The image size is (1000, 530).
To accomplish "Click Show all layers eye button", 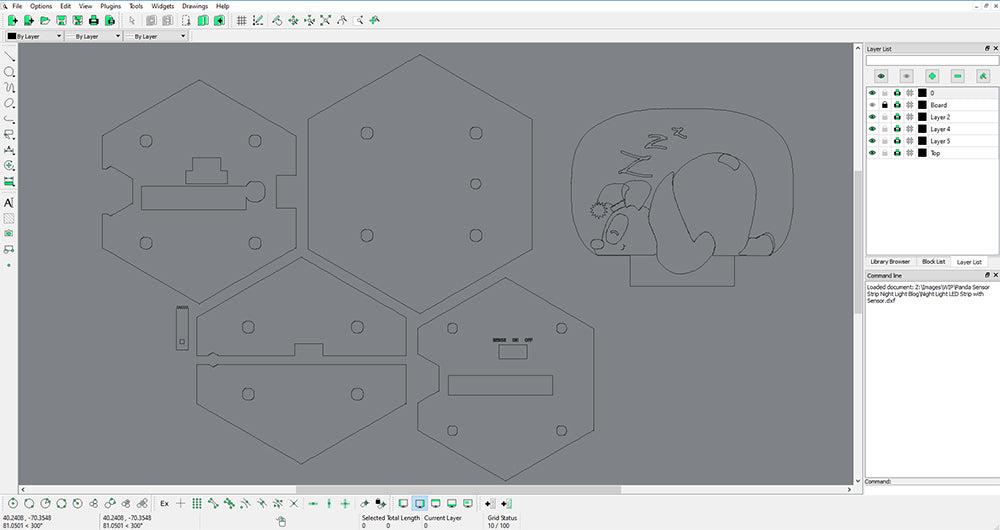I will point(881,77).
